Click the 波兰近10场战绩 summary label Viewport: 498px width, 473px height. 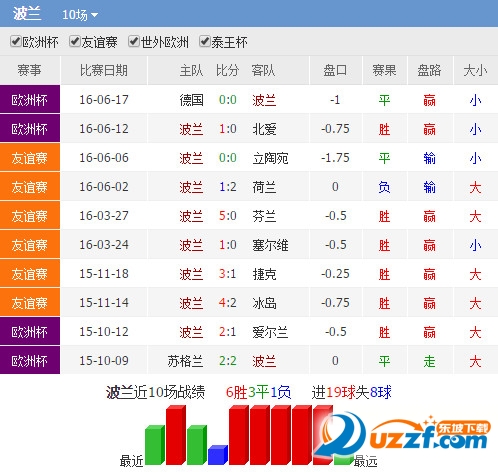[x=155, y=392]
